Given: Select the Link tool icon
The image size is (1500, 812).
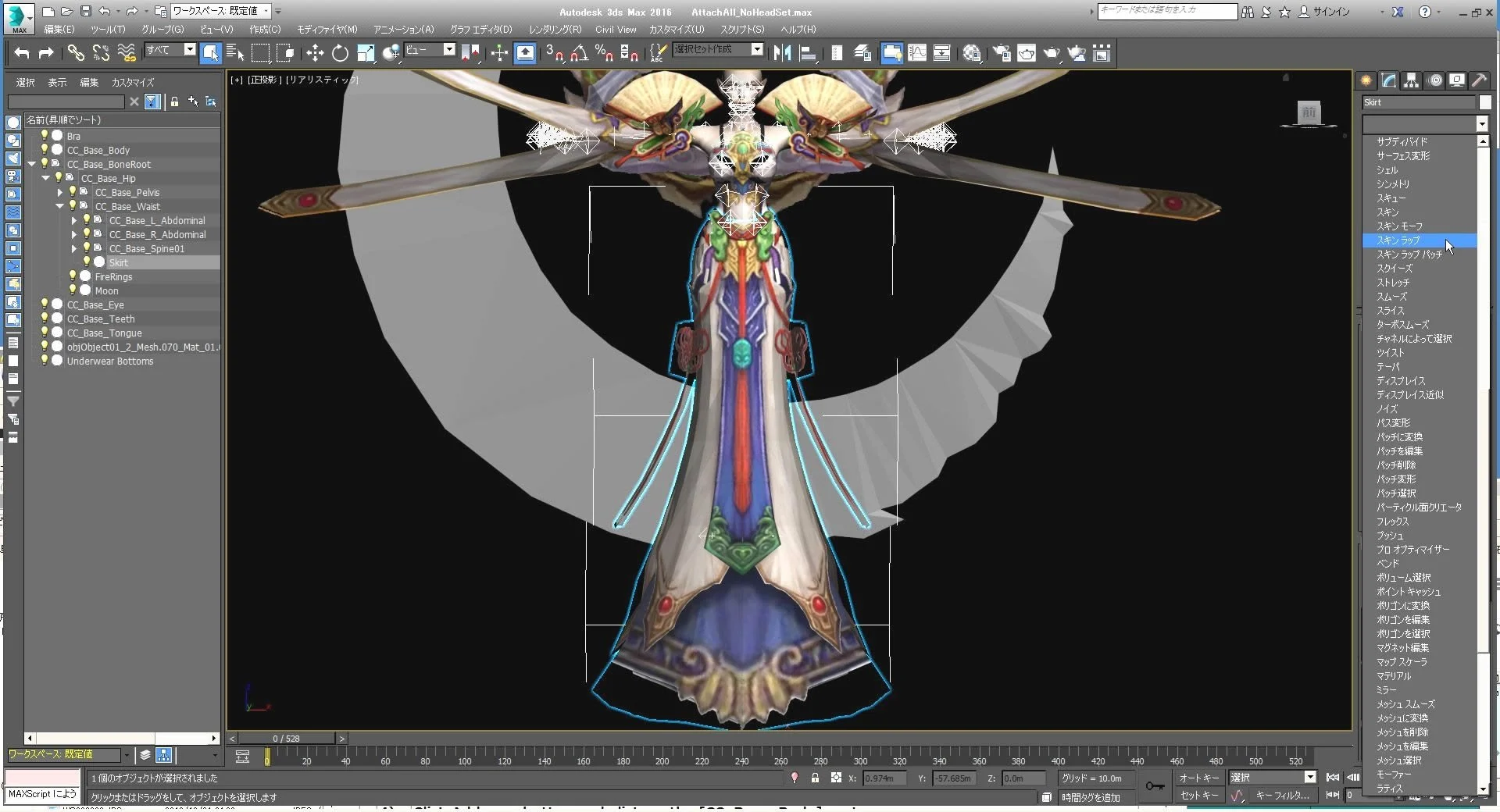Looking at the screenshot, I should [x=76, y=53].
